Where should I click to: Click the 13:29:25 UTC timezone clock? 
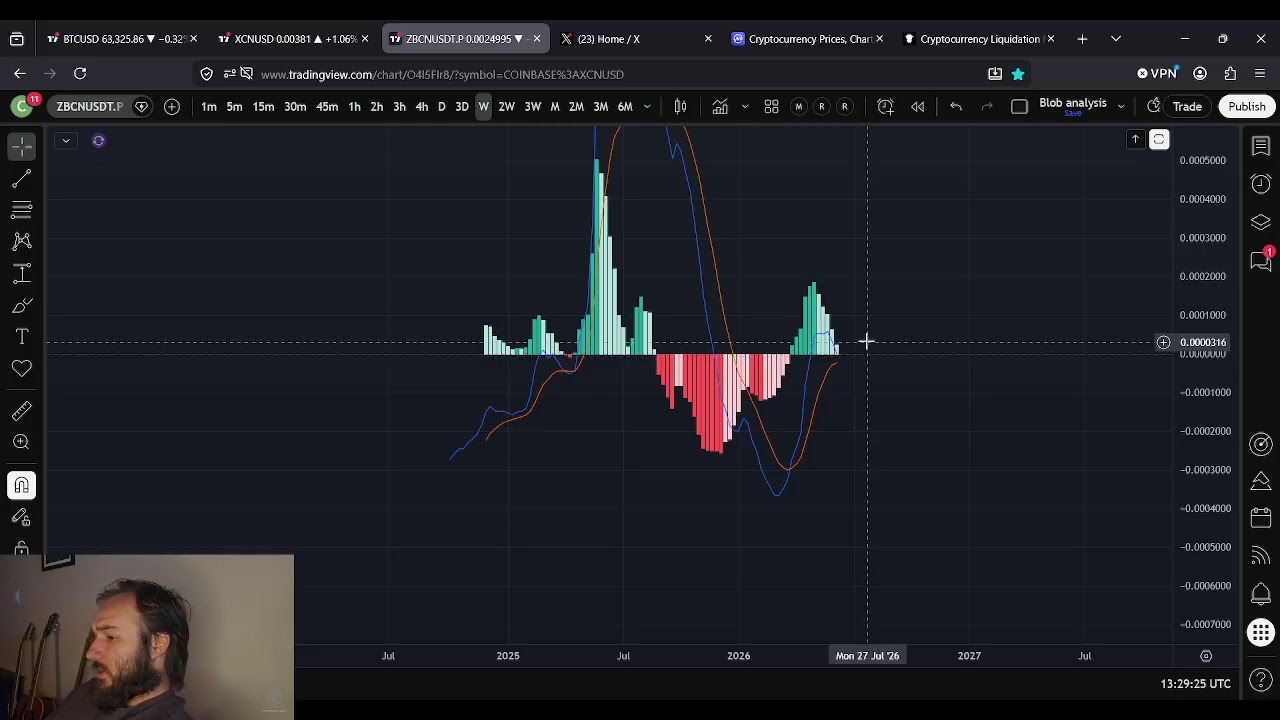(x=1195, y=684)
